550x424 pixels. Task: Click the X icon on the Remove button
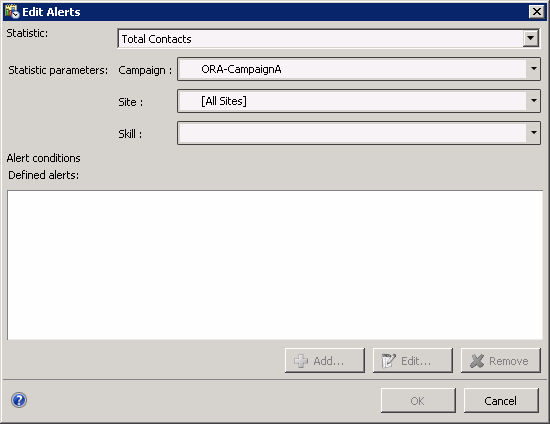point(477,361)
